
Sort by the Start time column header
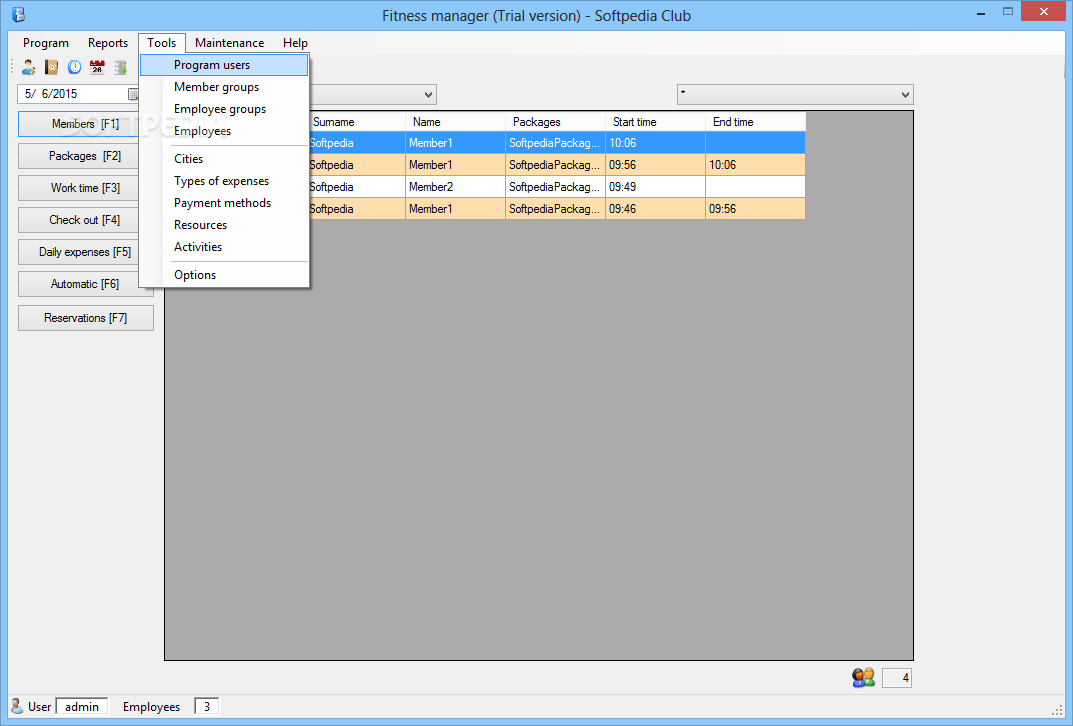point(655,122)
